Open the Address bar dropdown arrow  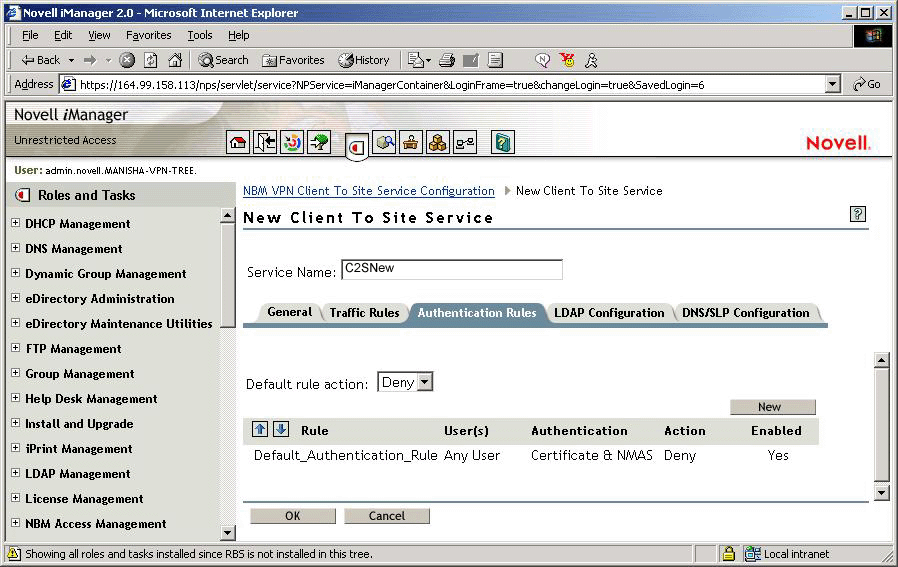tap(833, 85)
